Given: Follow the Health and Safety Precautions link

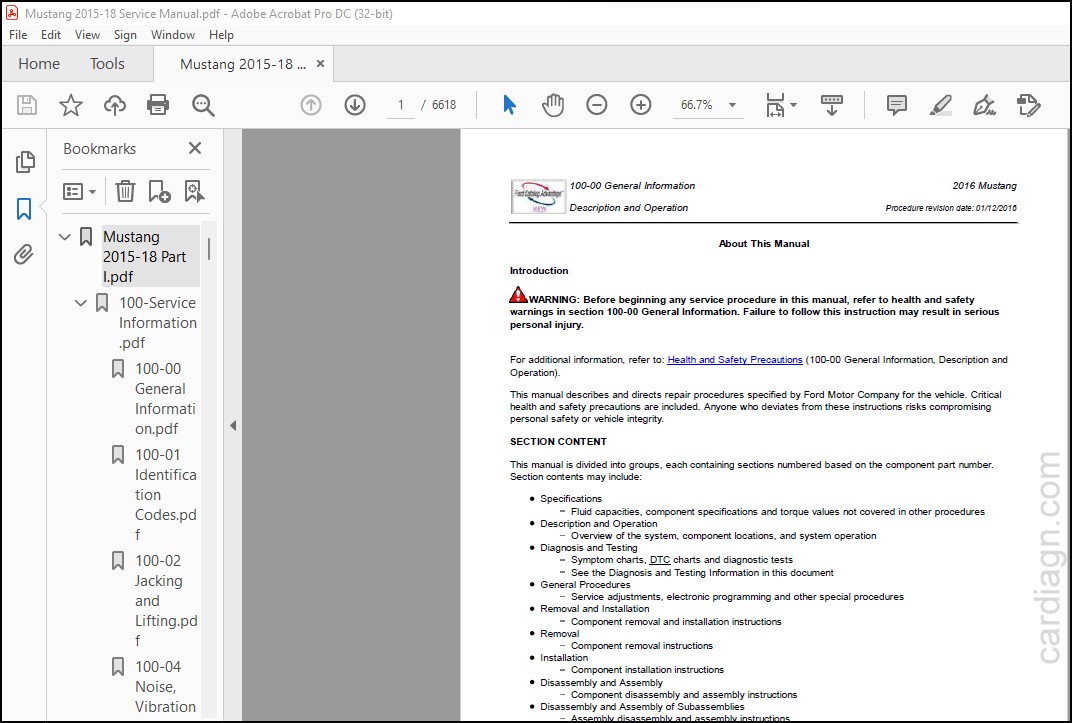Looking at the screenshot, I should tap(734, 359).
